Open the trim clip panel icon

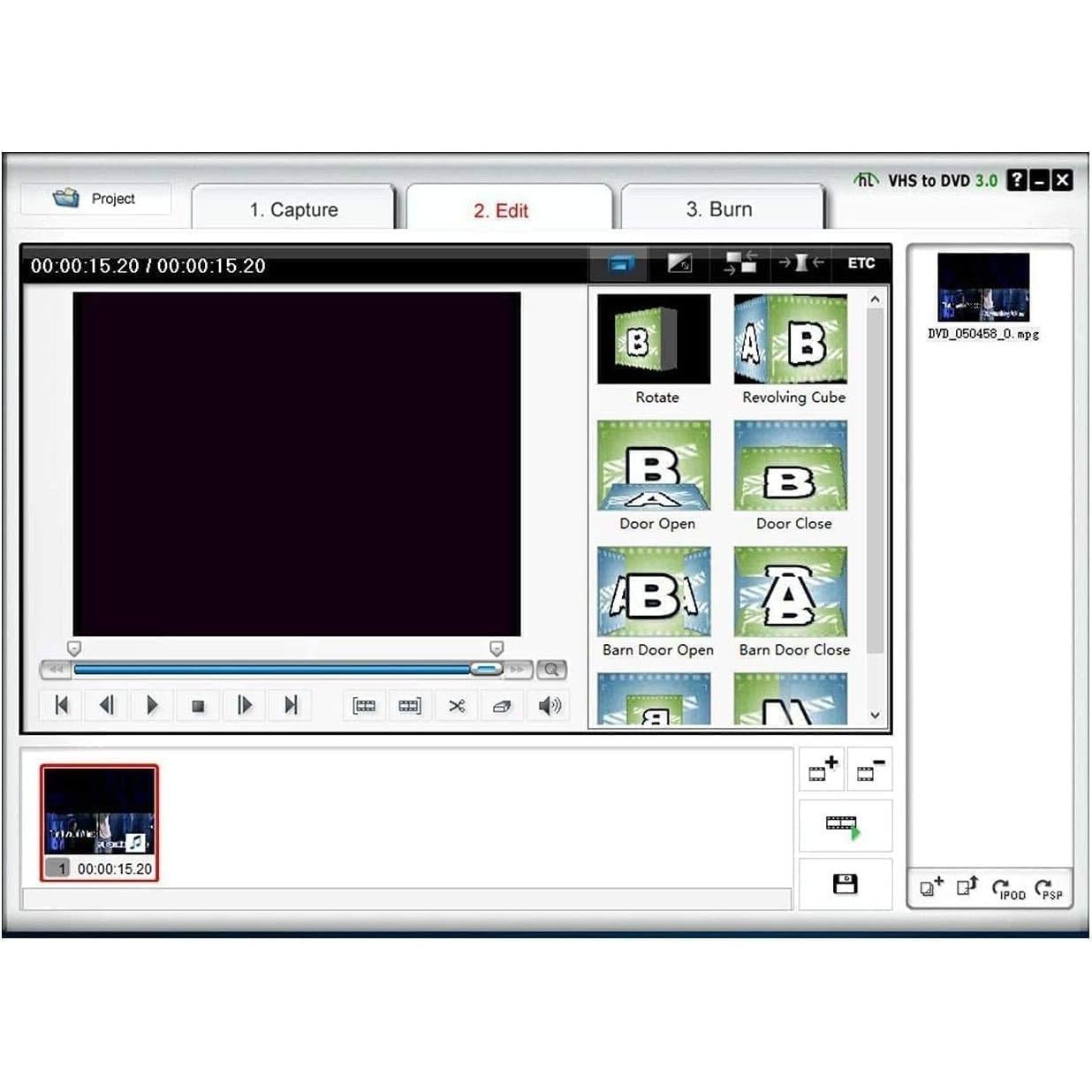pos(800,263)
